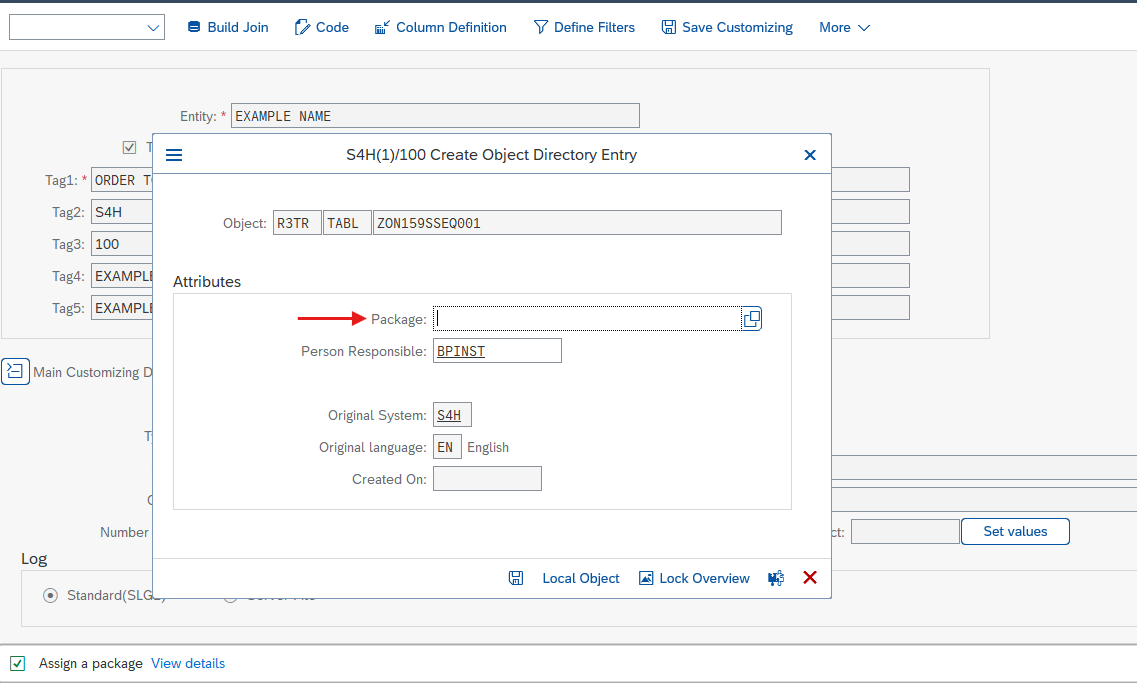
Task: Click the Main Customizing icon
Action: click(15, 371)
